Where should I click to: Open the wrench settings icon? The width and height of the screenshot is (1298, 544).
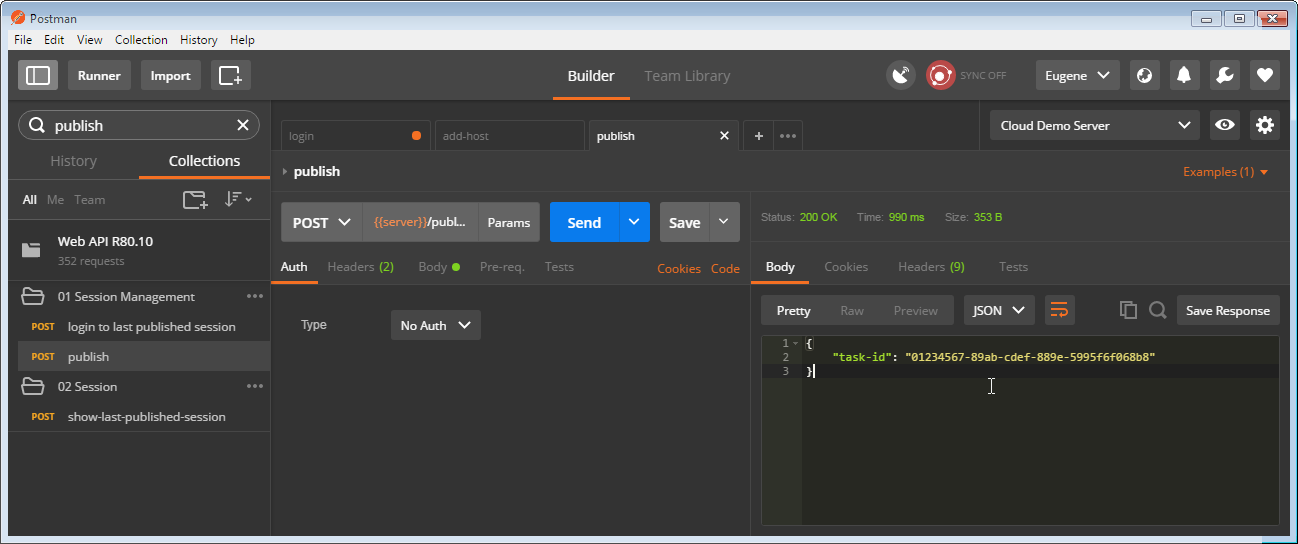(x=1225, y=75)
